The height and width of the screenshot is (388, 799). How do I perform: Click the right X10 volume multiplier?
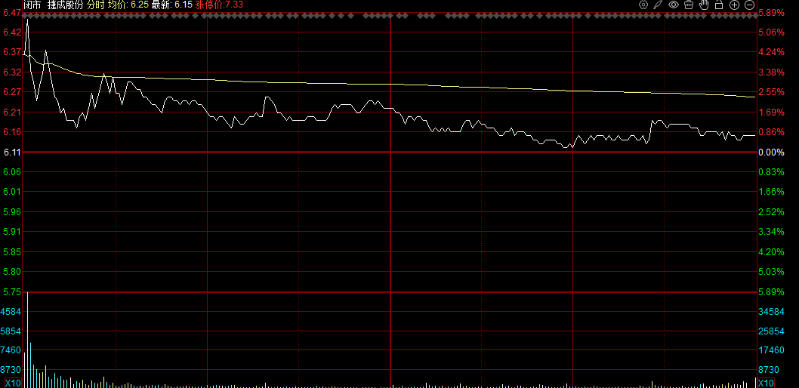(x=766, y=383)
